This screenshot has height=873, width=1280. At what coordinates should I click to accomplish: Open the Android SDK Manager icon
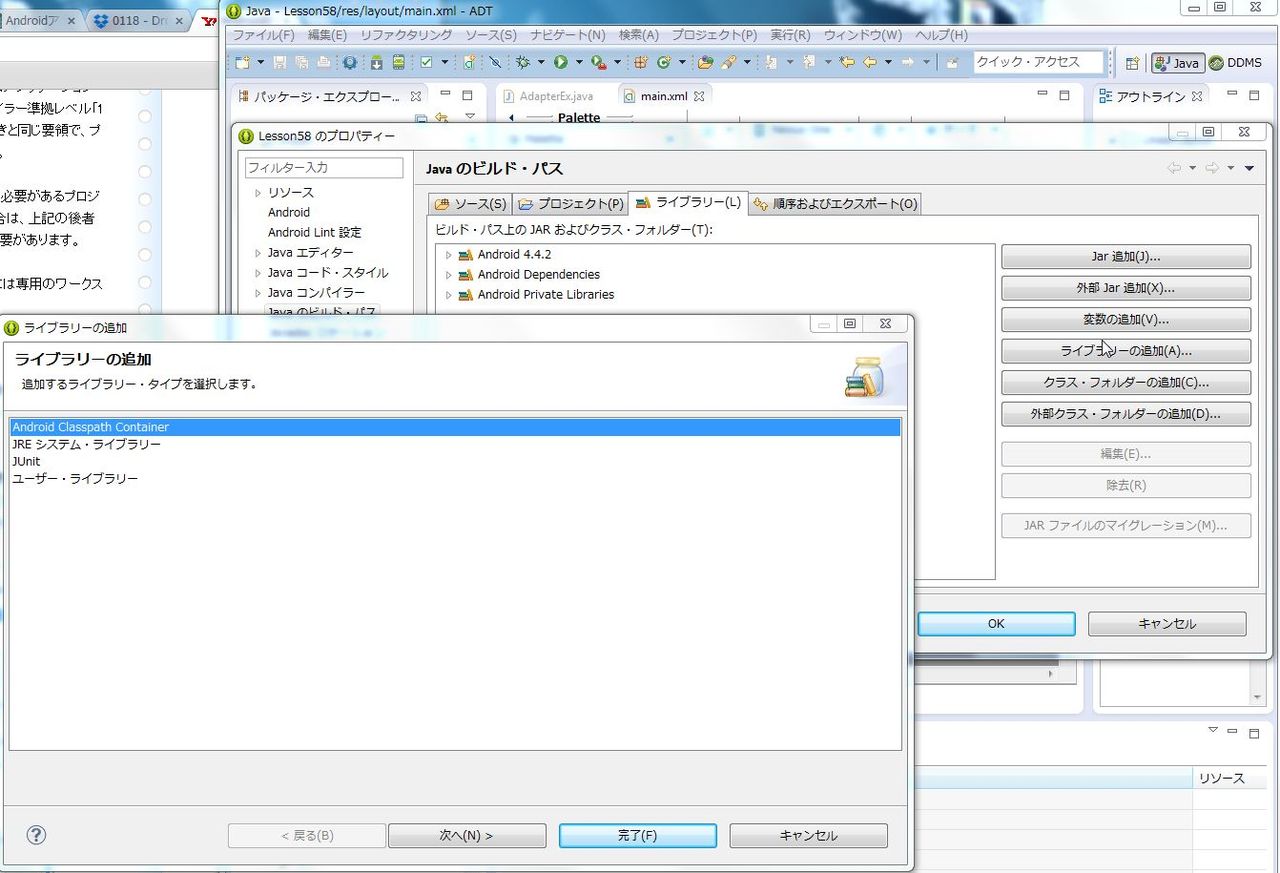(377, 62)
